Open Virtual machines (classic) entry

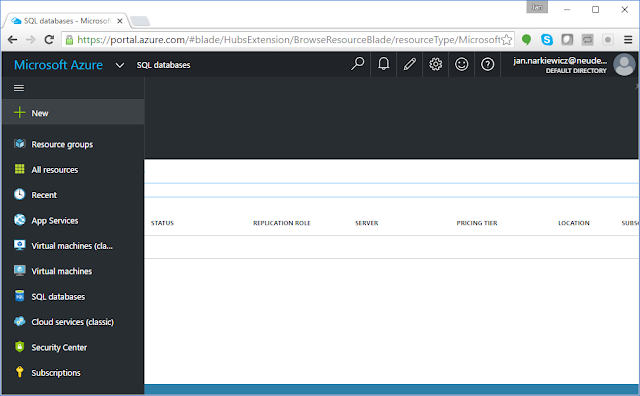point(73,245)
